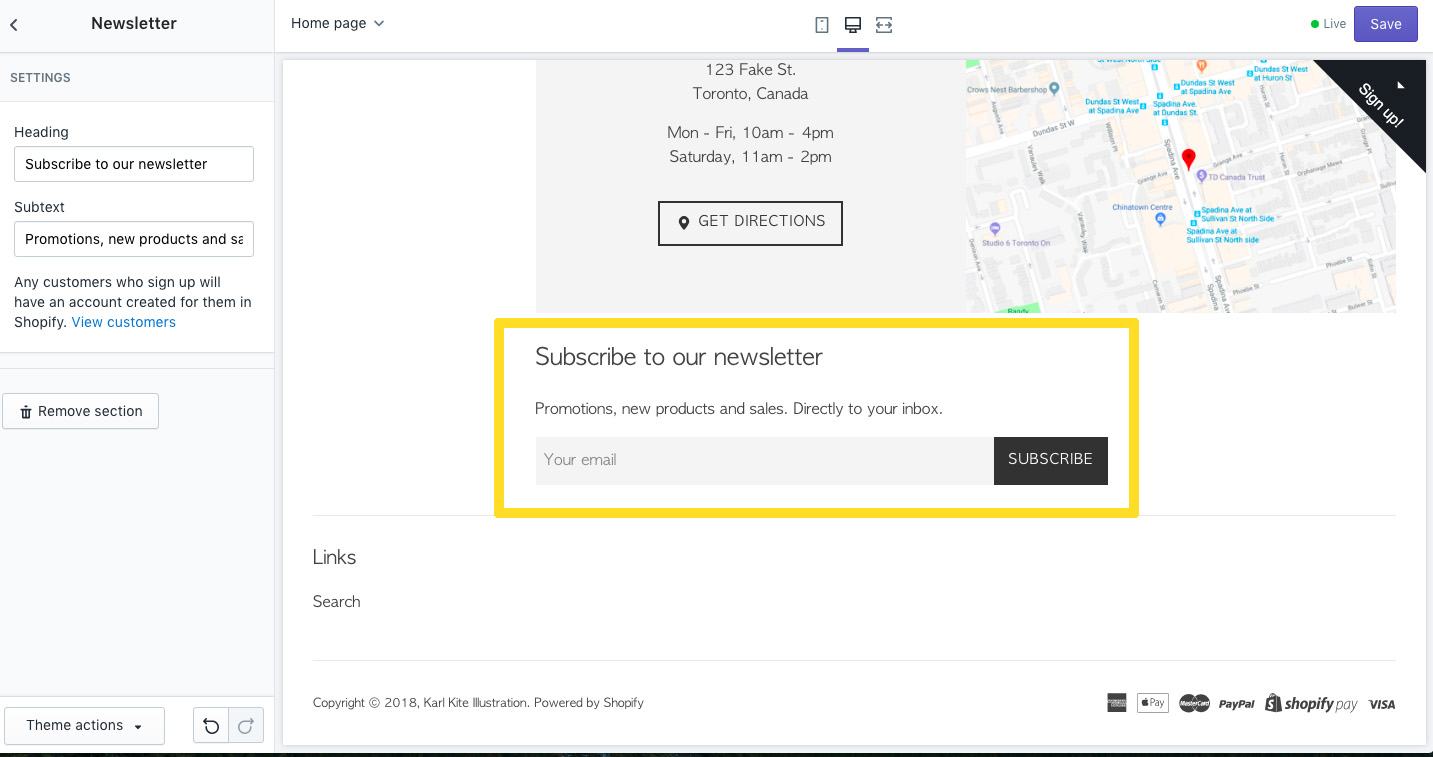Open the Home page selector dropdown
1433x757 pixels.
pos(337,22)
